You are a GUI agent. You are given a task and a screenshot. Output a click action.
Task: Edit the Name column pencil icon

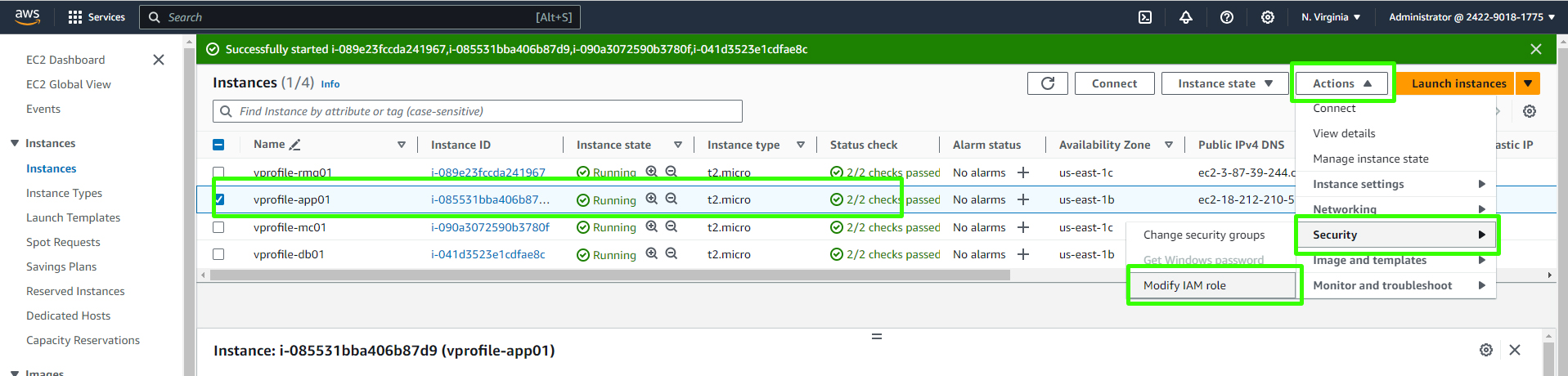click(x=295, y=145)
